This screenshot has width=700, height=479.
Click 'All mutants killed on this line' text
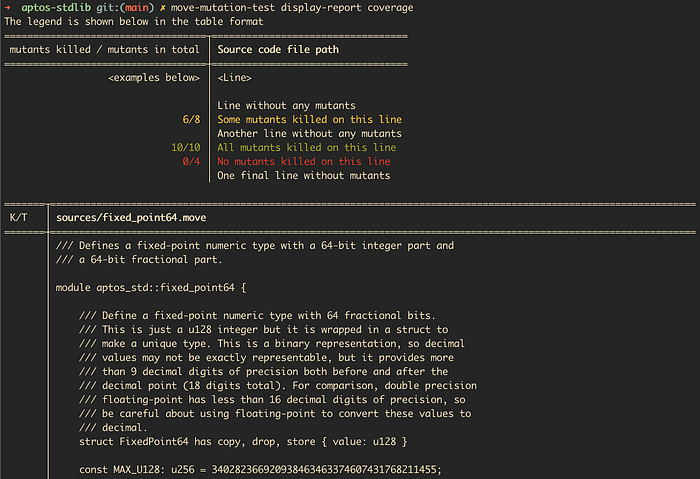[306, 148]
